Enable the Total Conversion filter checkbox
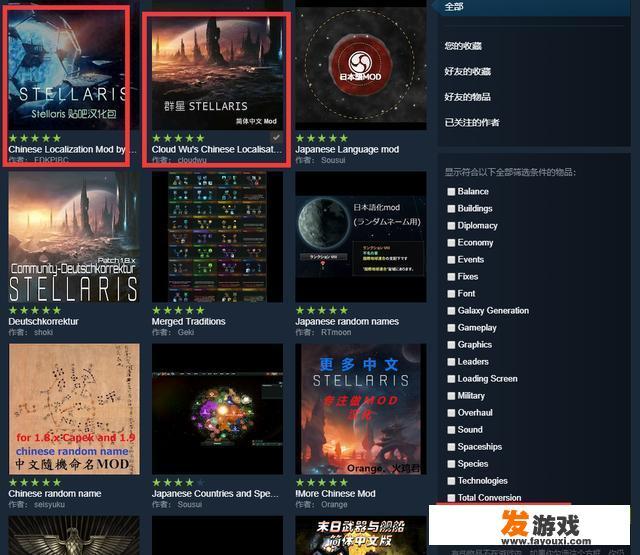The height and width of the screenshot is (555, 640). [x=451, y=498]
